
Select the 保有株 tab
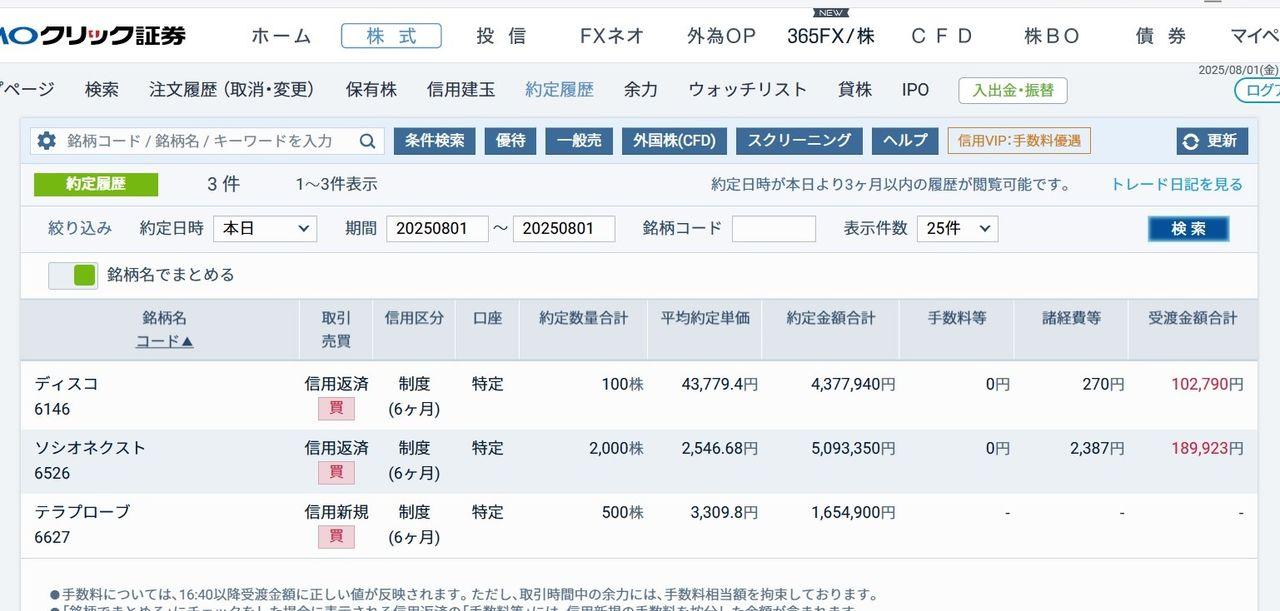[x=371, y=89]
